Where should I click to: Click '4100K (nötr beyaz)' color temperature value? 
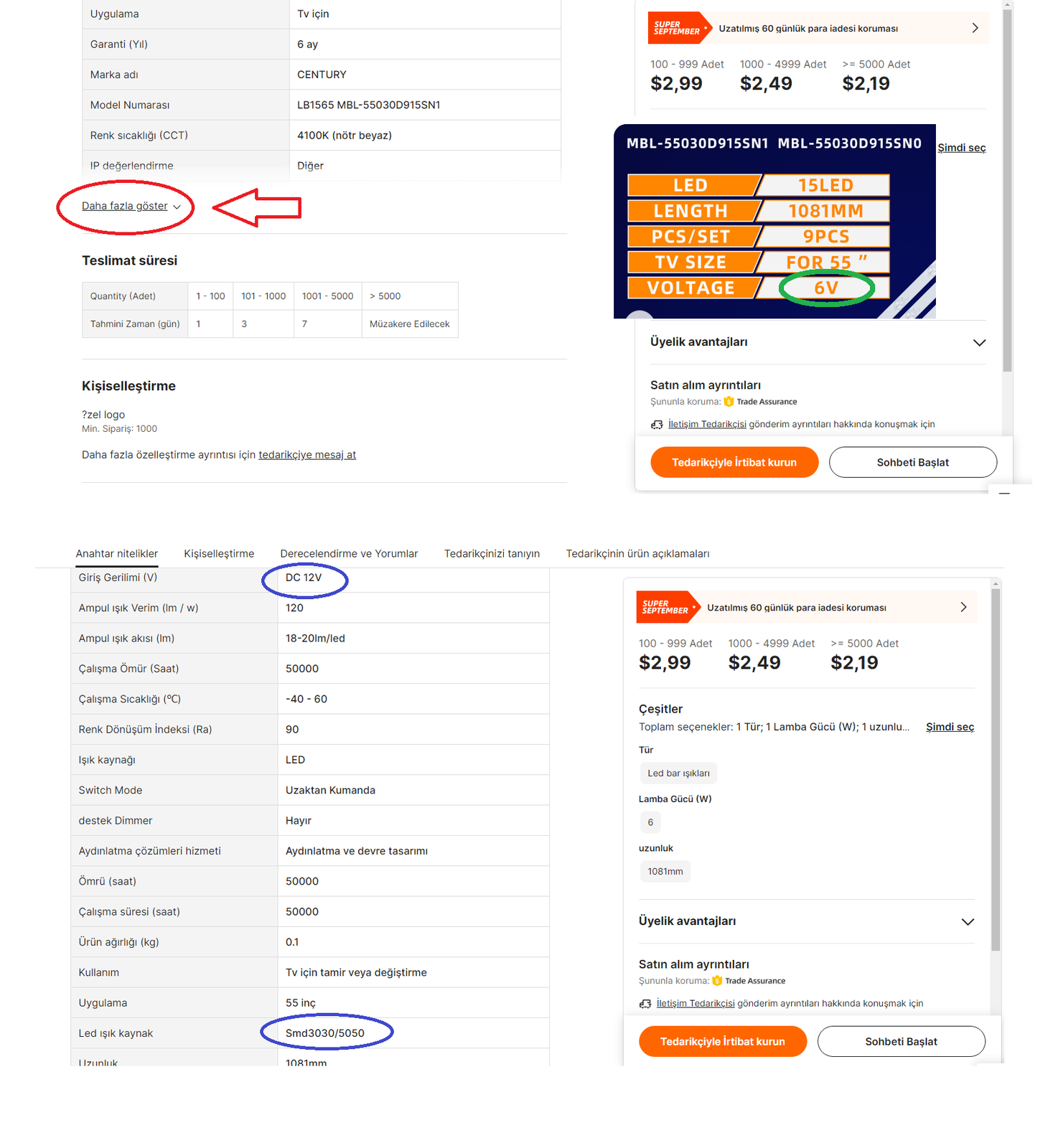pyautogui.click(x=345, y=135)
